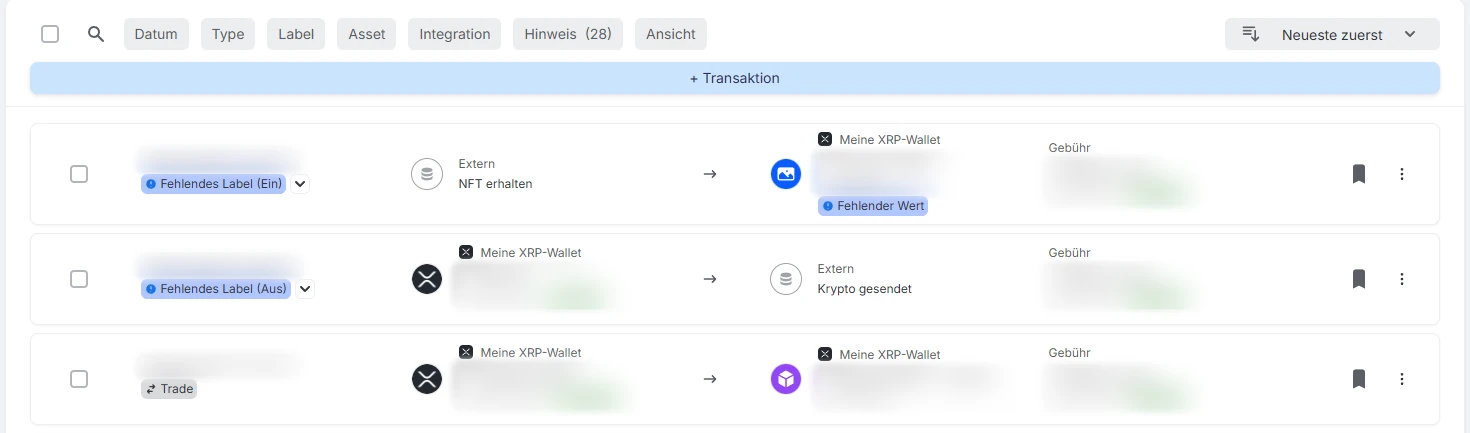Click the XRP logo in Krypto gesendet row
The height and width of the screenshot is (433, 1470).
point(427,279)
